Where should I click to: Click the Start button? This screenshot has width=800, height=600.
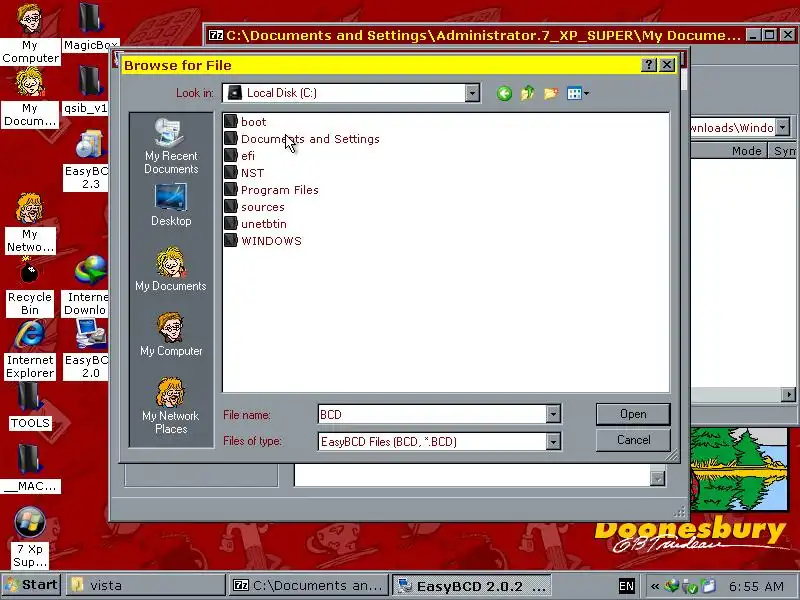pos(31,585)
